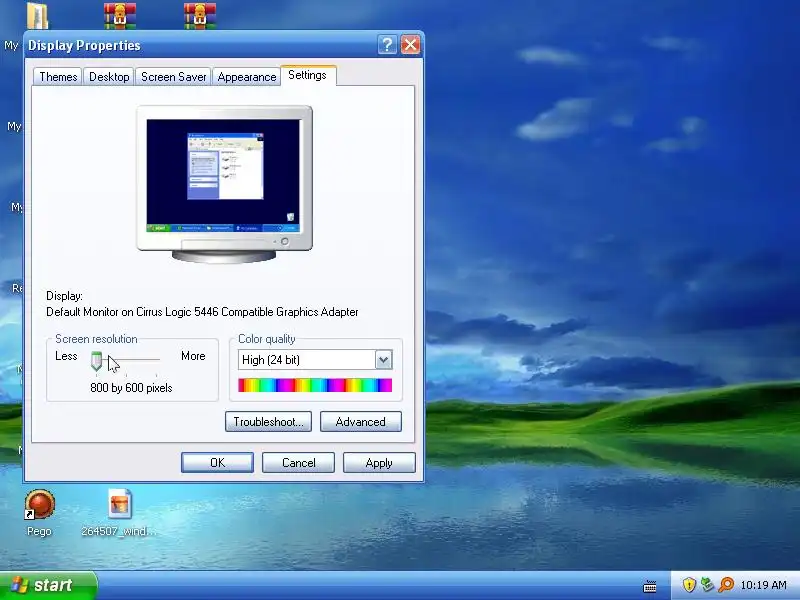Apply the display settings
The height and width of the screenshot is (600, 800).
[379, 463]
